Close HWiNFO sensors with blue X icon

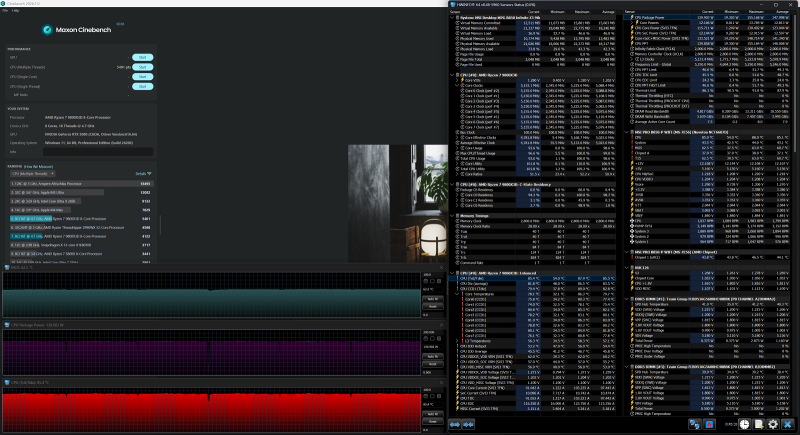pos(788,424)
